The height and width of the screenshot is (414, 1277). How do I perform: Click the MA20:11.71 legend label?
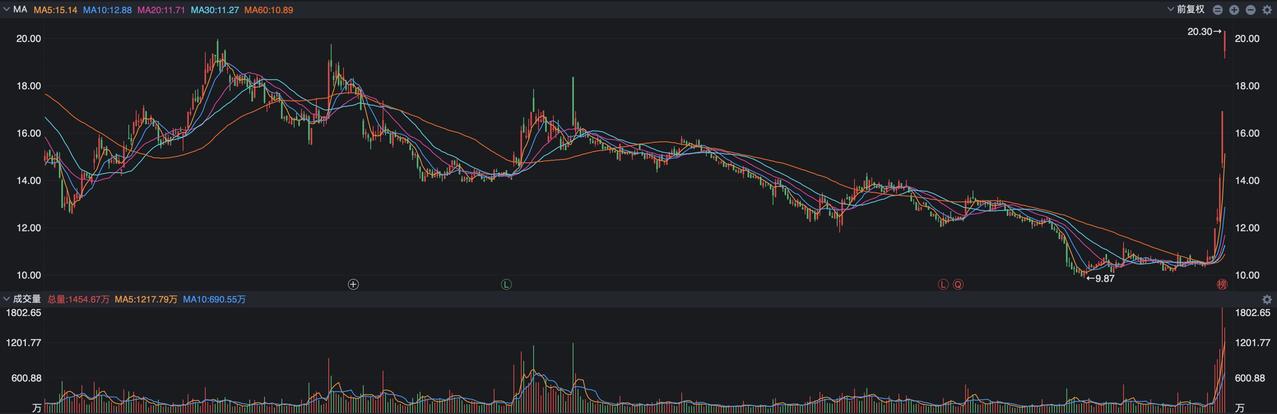(x=161, y=9)
